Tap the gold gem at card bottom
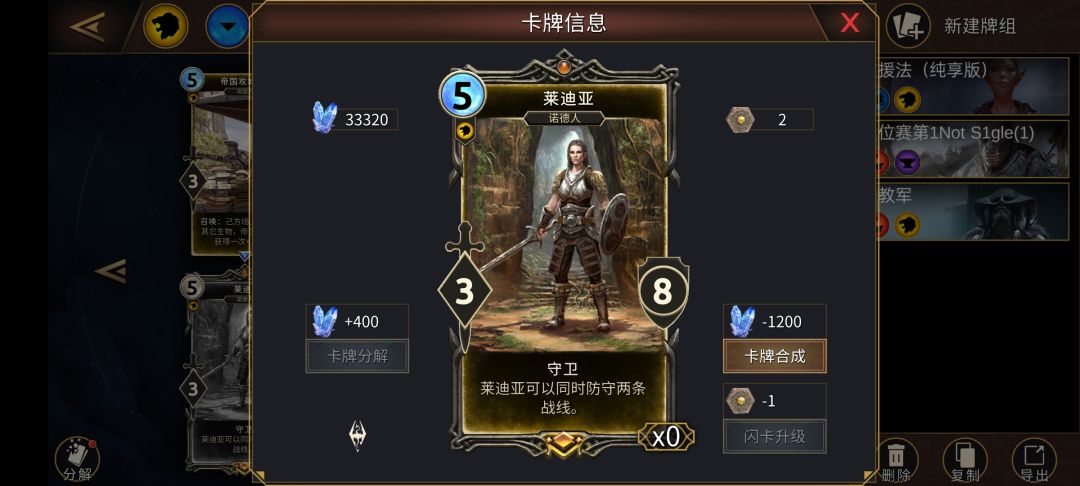The height and width of the screenshot is (486, 1080). coord(563,442)
